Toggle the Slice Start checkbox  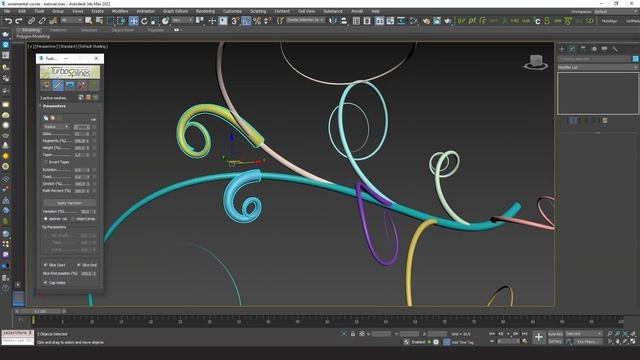[x=45, y=265]
